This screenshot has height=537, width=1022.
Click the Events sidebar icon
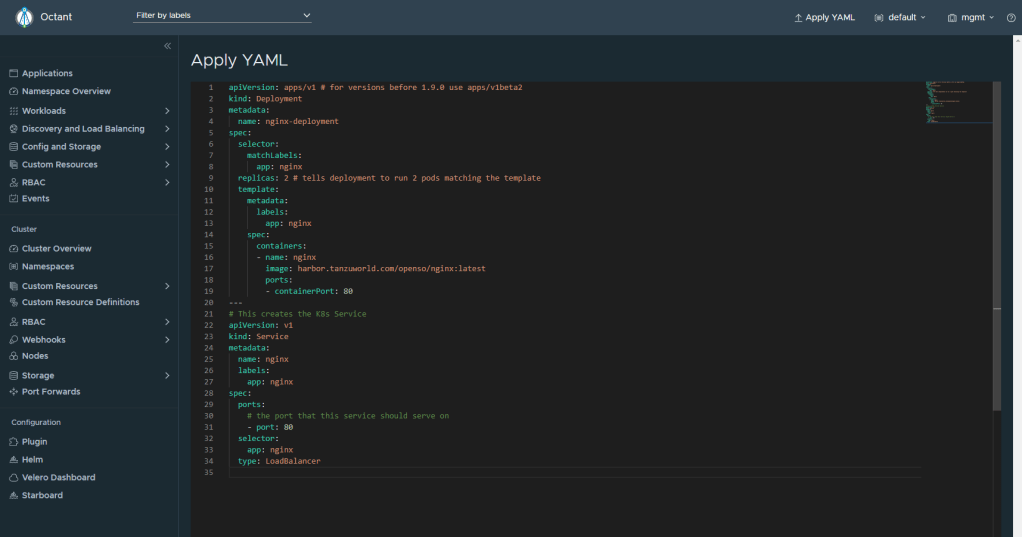tap(14, 199)
